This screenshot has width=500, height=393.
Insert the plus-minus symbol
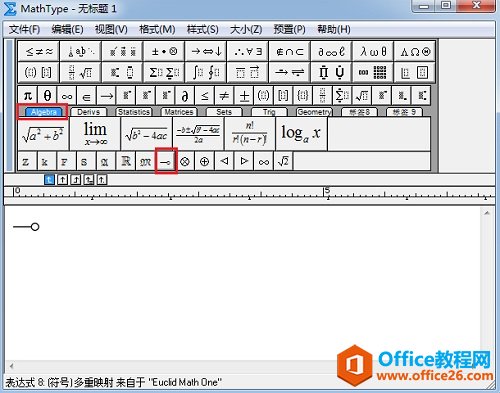pos(244,96)
